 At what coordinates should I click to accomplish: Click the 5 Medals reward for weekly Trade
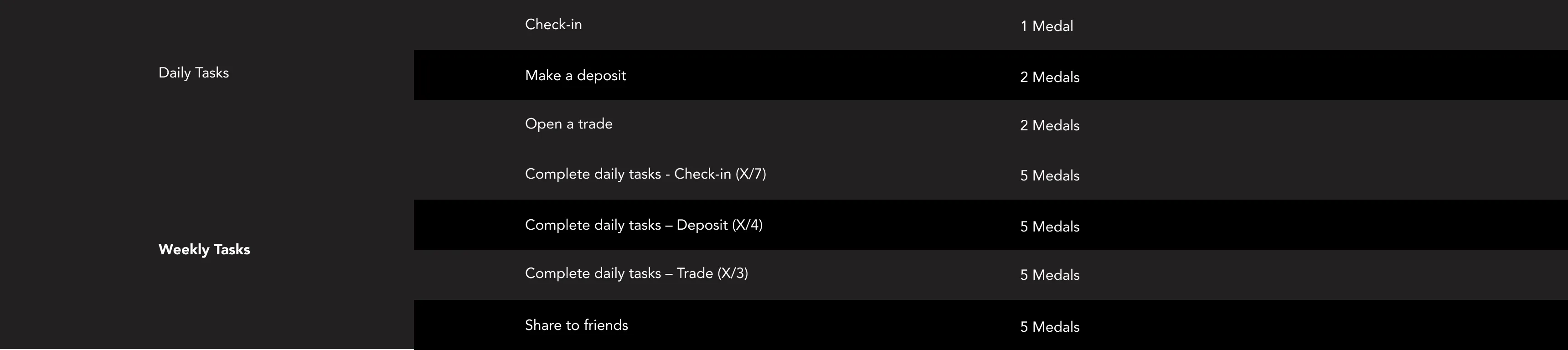point(1049,275)
